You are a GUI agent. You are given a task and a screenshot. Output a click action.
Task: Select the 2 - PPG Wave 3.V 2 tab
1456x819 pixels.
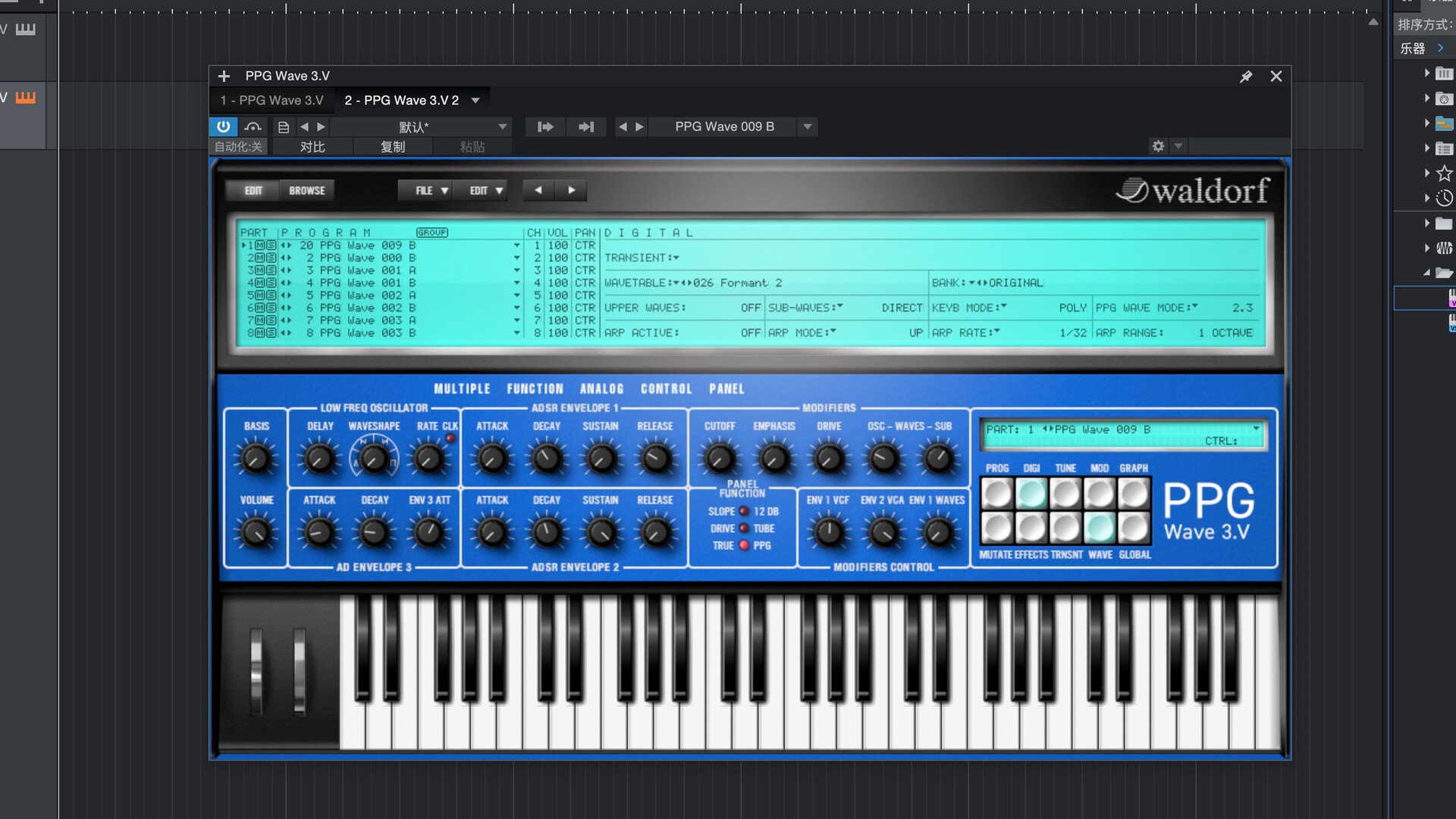[x=402, y=100]
